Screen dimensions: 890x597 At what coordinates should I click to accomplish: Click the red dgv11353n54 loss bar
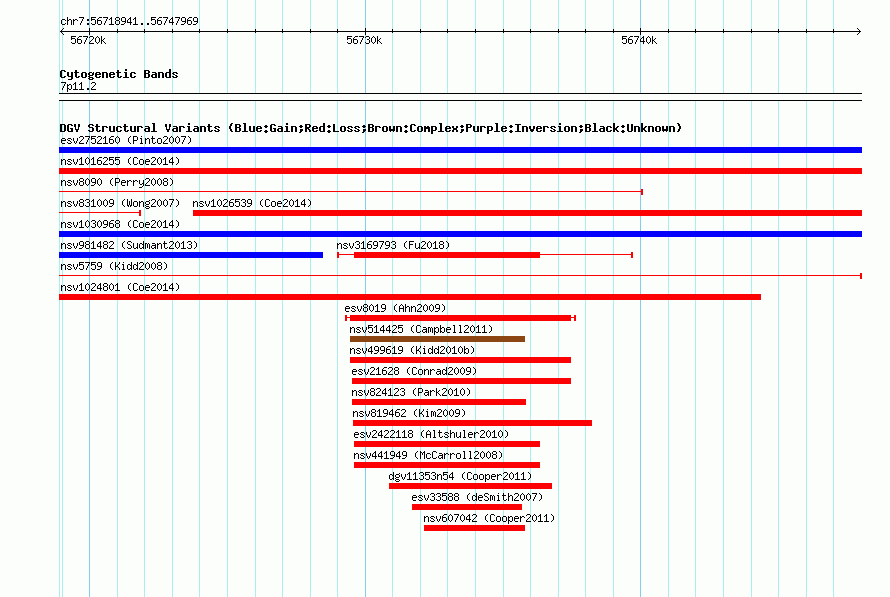471,486
